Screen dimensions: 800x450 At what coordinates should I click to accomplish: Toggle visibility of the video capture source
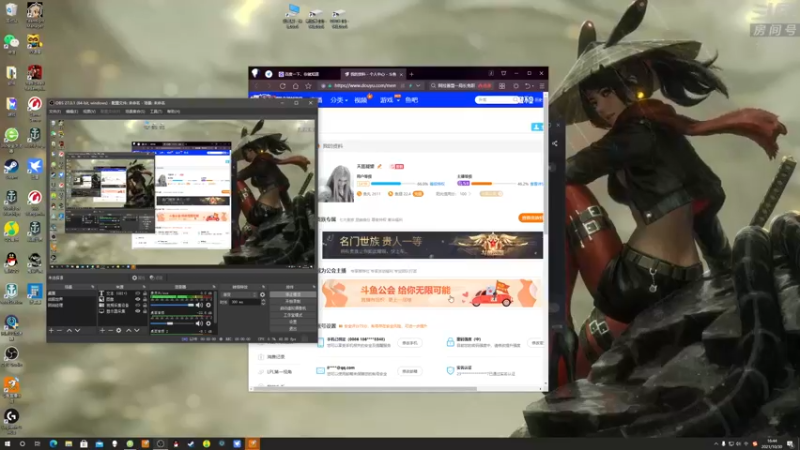(137, 305)
